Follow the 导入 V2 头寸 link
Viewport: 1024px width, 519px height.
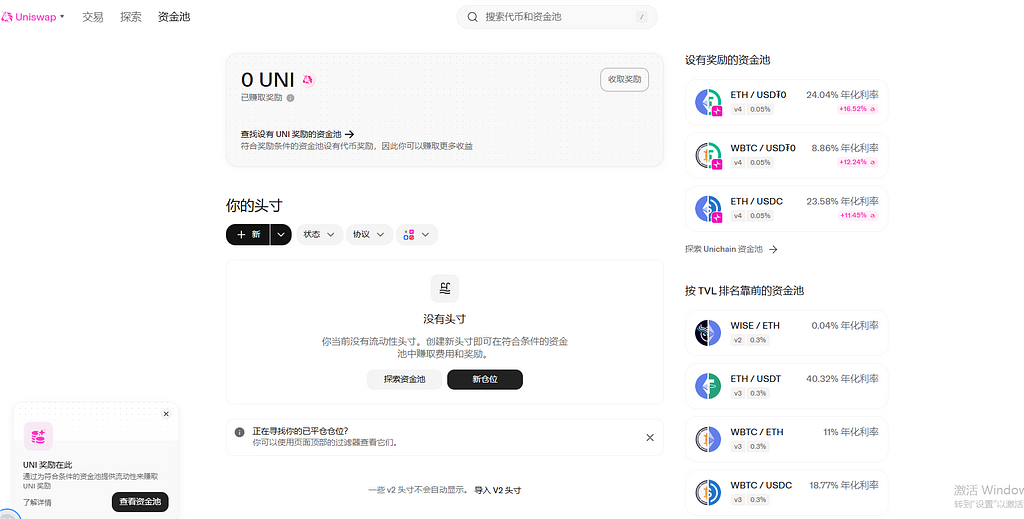[497, 490]
